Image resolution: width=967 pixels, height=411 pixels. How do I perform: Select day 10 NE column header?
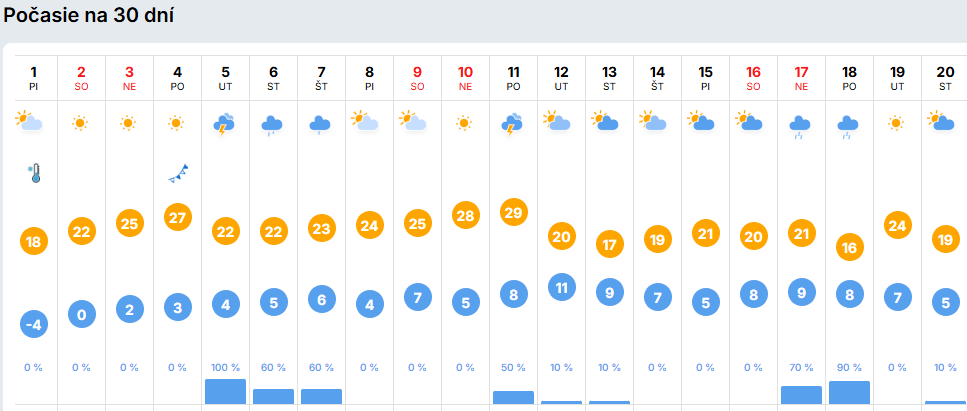pyautogui.click(x=465, y=78)
